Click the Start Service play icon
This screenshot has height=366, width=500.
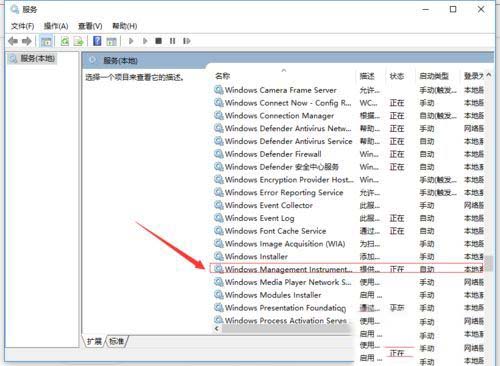click(x=131, y=41)
